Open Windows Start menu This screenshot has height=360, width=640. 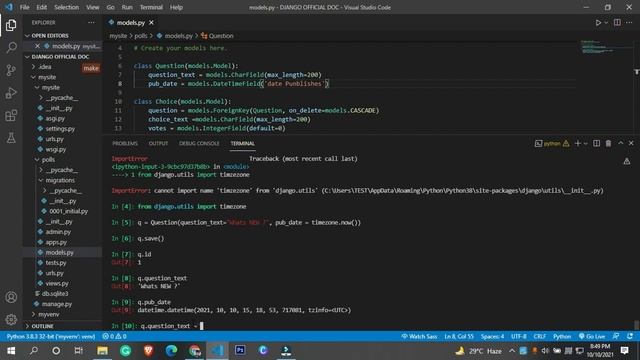[x=11, y=351]
